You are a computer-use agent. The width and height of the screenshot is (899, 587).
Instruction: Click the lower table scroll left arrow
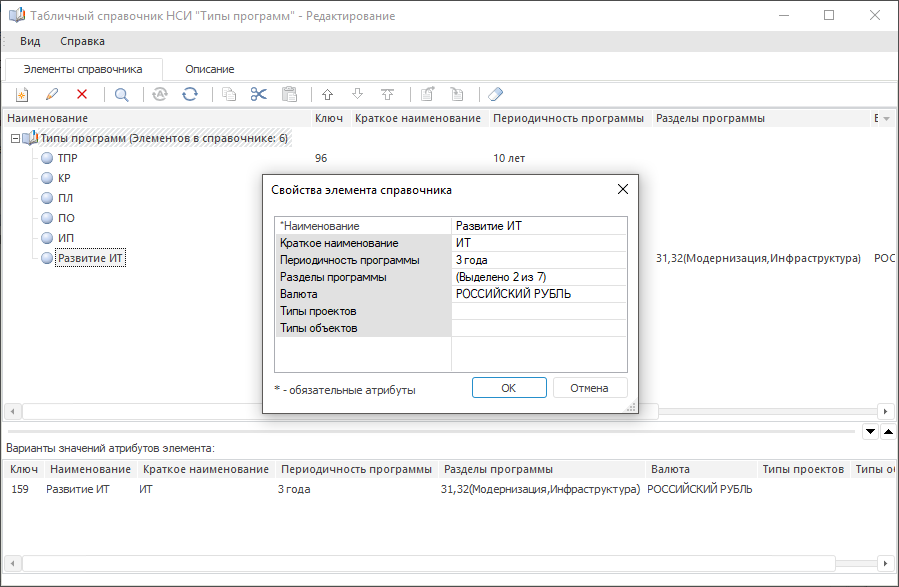pos(13,563)
